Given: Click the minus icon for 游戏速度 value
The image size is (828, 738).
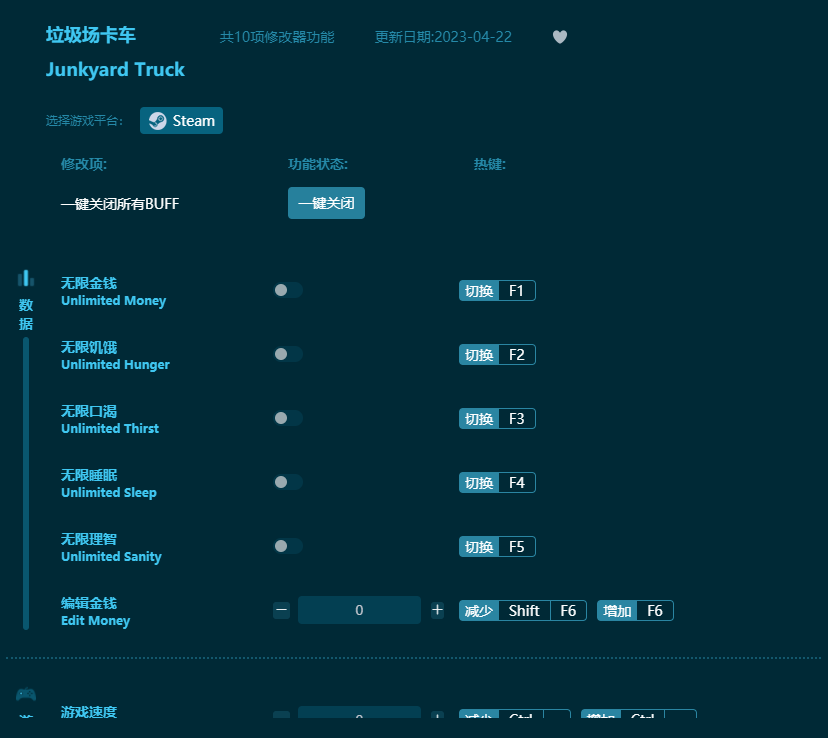Looking at the screenshot, I should point(281,716).
